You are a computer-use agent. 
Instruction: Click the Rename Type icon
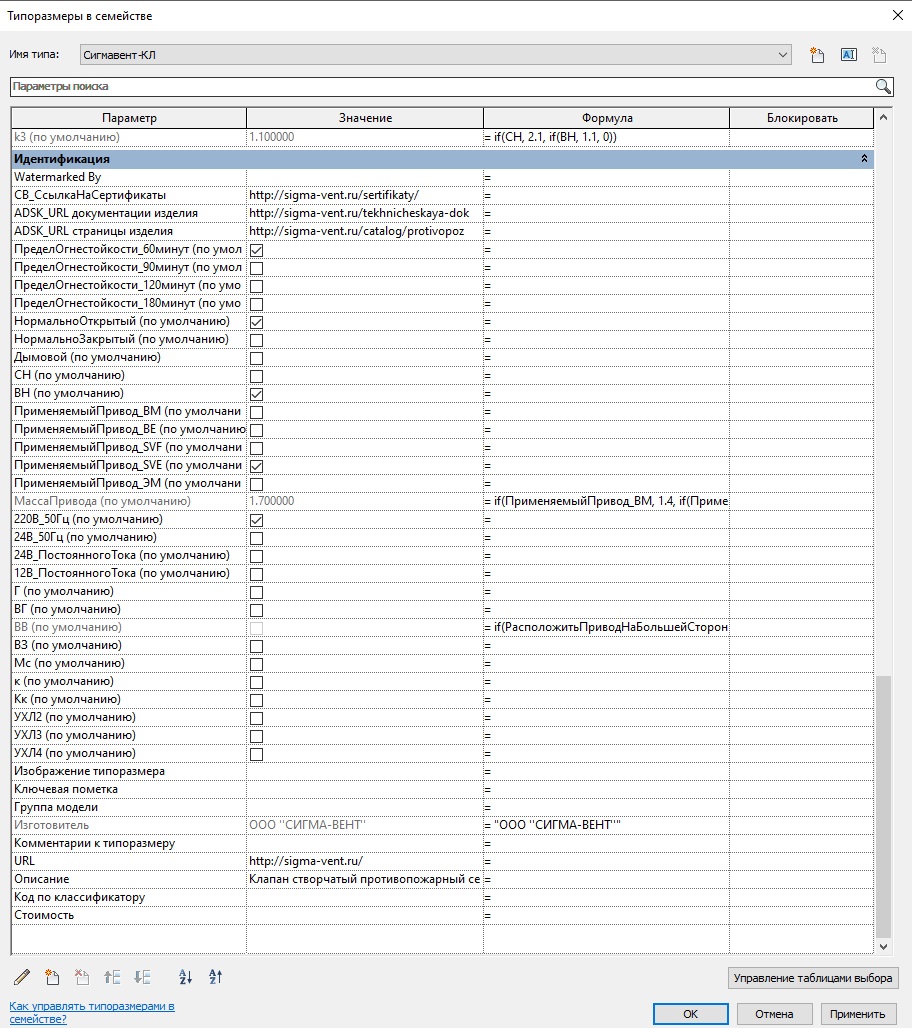pos(849,55)
